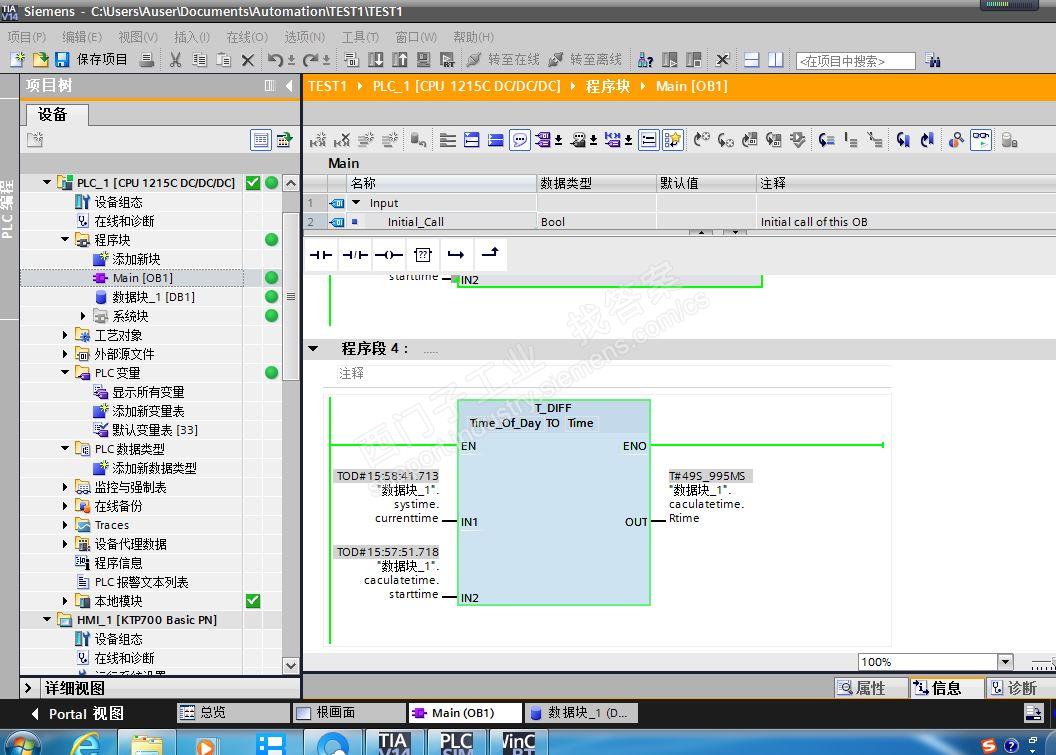Expand the 详细视图 details view panel
The image size is (1056, 755).
point(28,688)
